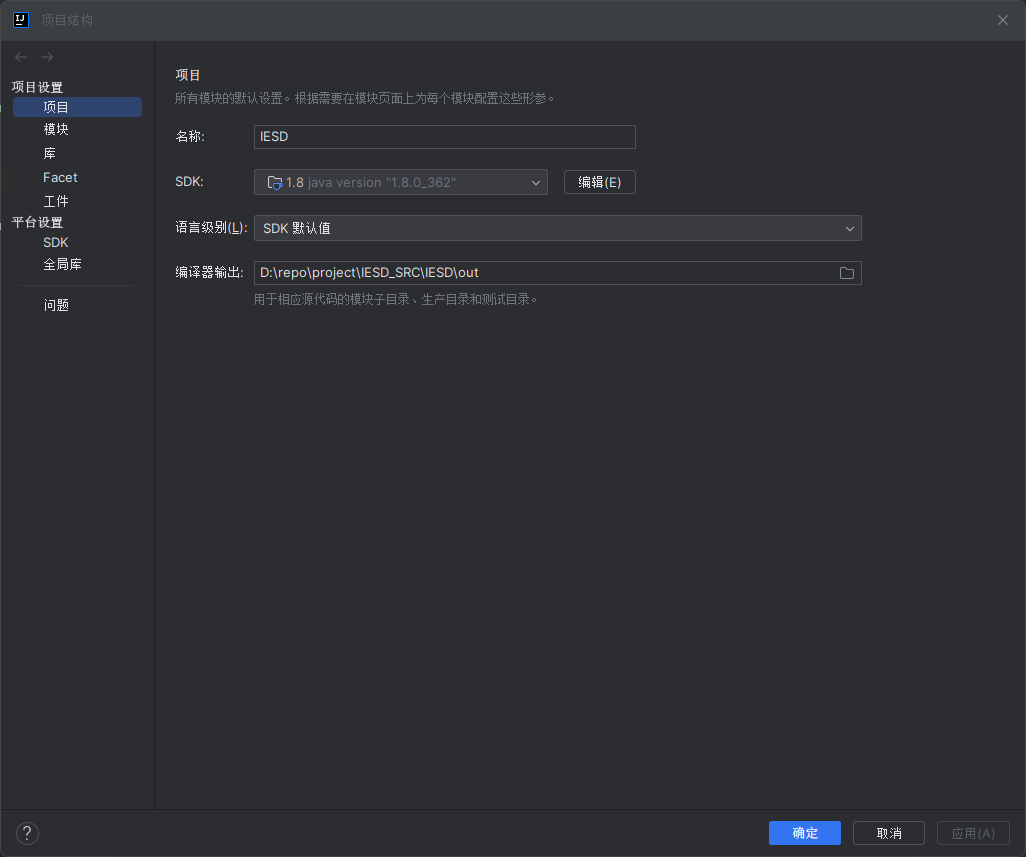Expand the 语言级别 dropdown
Viewport: 1026px width, 857px height.
pos(557,228)
